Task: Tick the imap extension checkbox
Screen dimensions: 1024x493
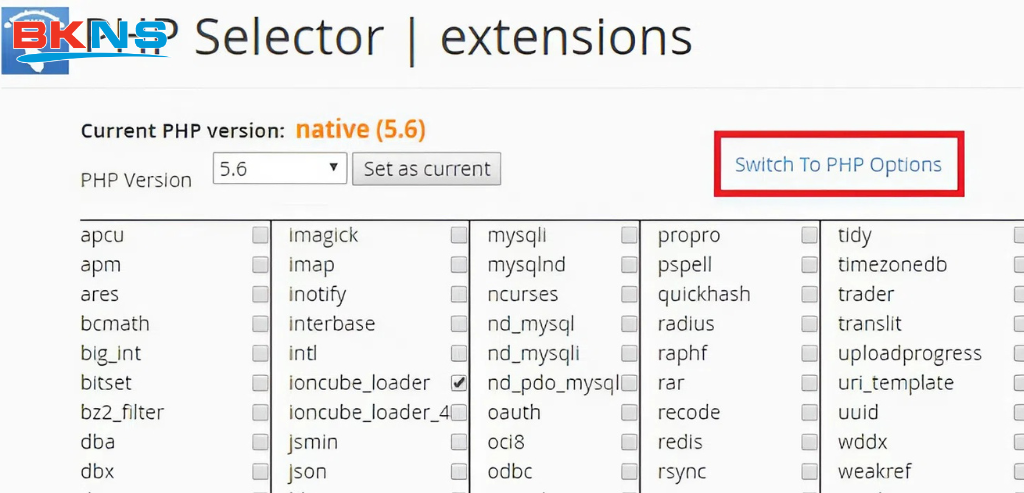Action: 459,264
